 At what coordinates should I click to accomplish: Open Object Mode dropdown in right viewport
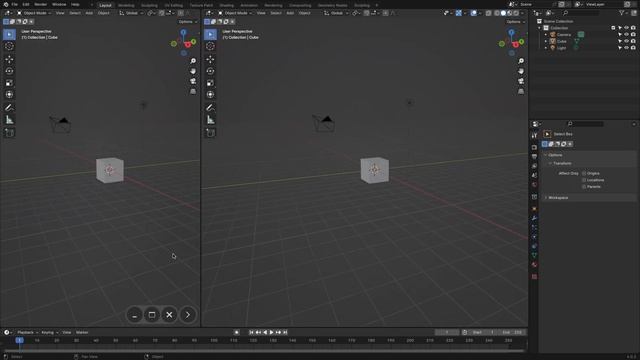[x=235, y=13]
